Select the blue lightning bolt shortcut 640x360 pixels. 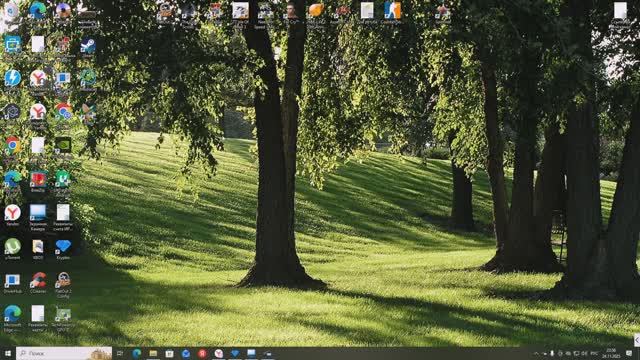(x=13, y=79)
